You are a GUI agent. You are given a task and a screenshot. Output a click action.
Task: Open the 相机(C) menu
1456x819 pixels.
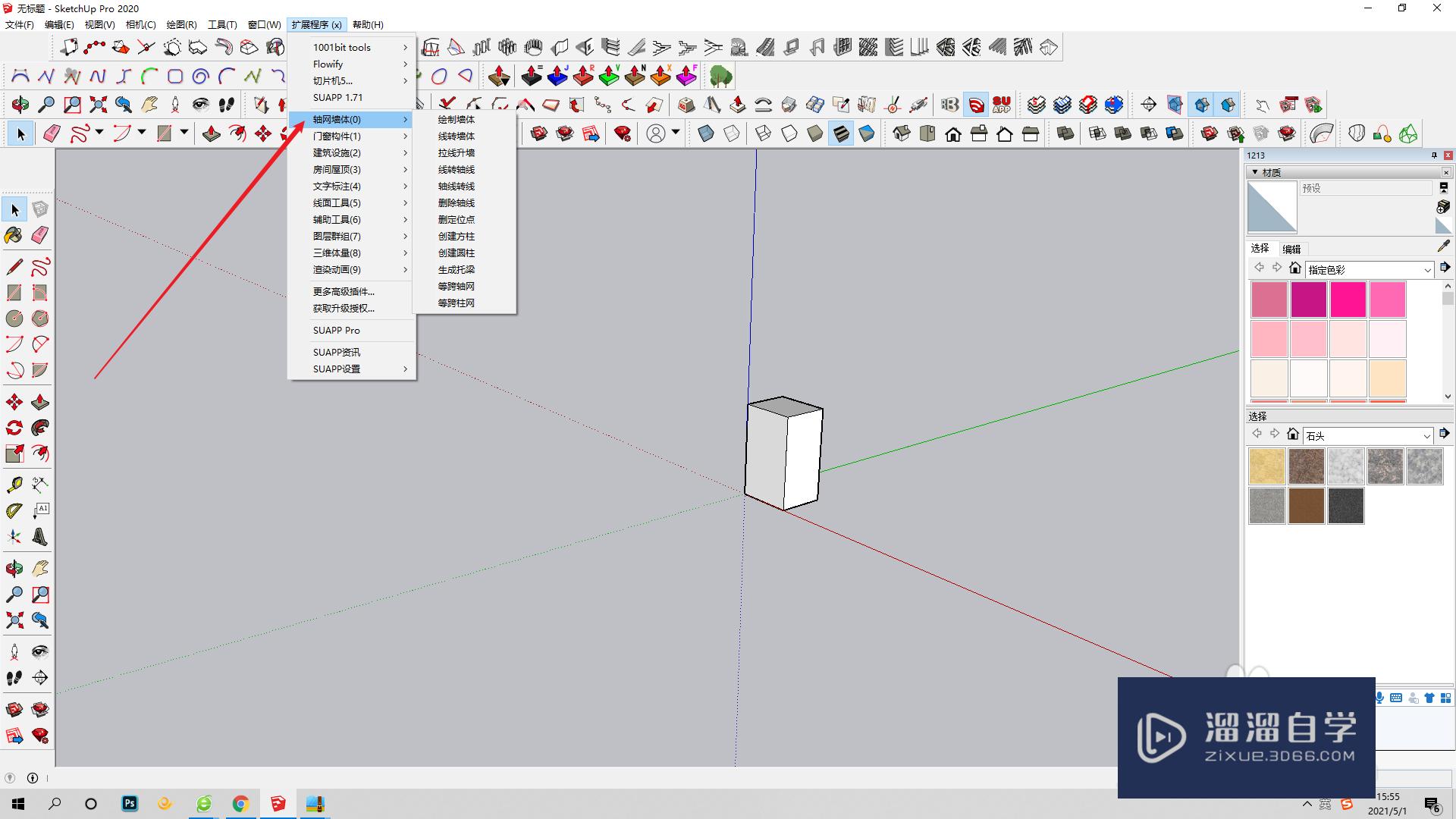point(141,25)
